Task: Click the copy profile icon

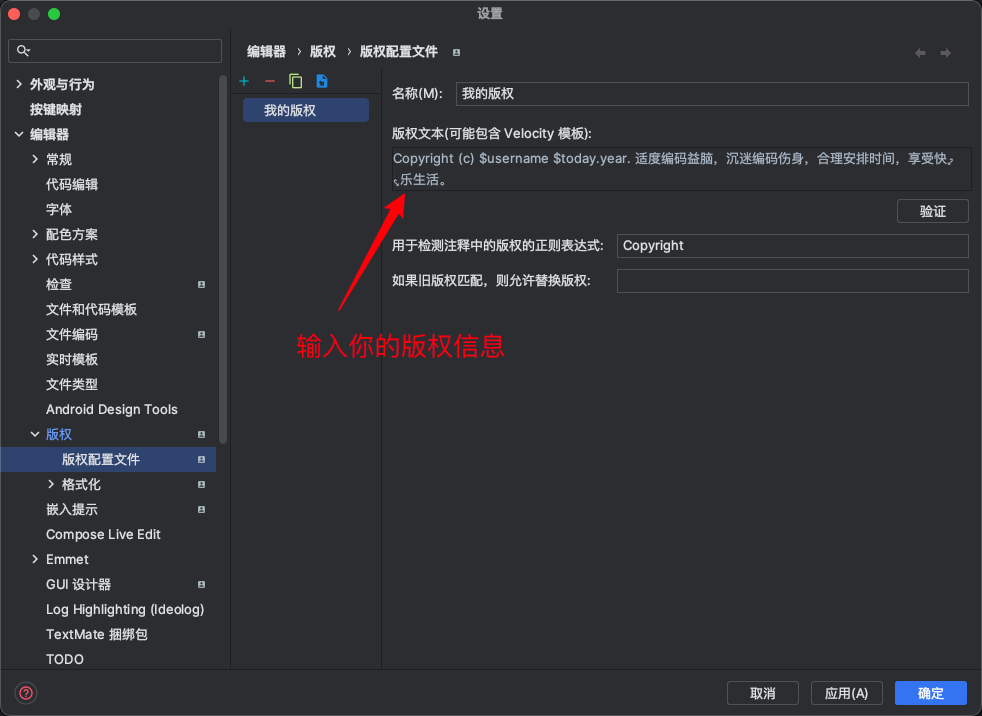Action: click(295, 81)
